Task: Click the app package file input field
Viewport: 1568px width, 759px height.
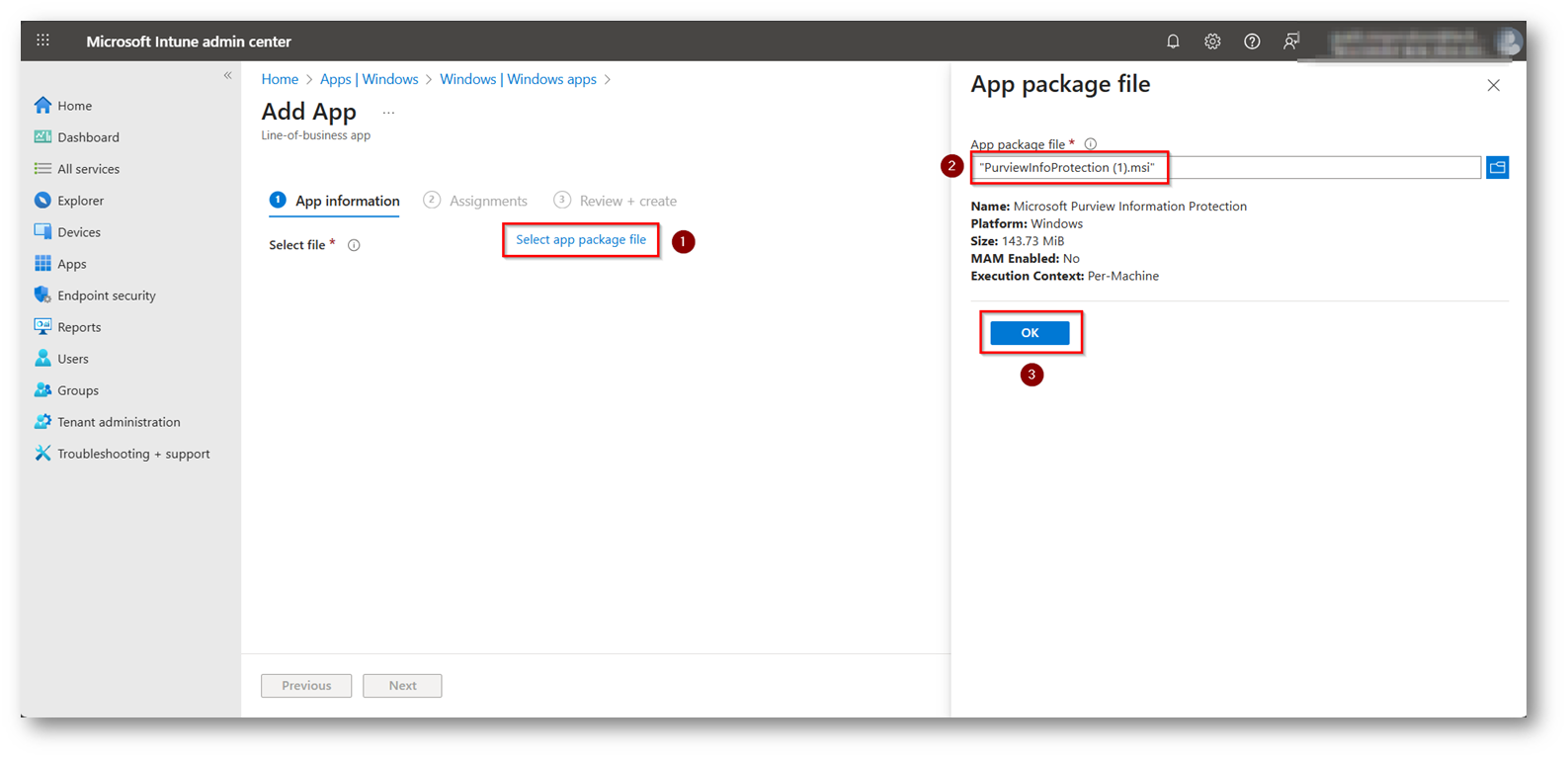Action: pyautogui.click(x=1225, y=168)
